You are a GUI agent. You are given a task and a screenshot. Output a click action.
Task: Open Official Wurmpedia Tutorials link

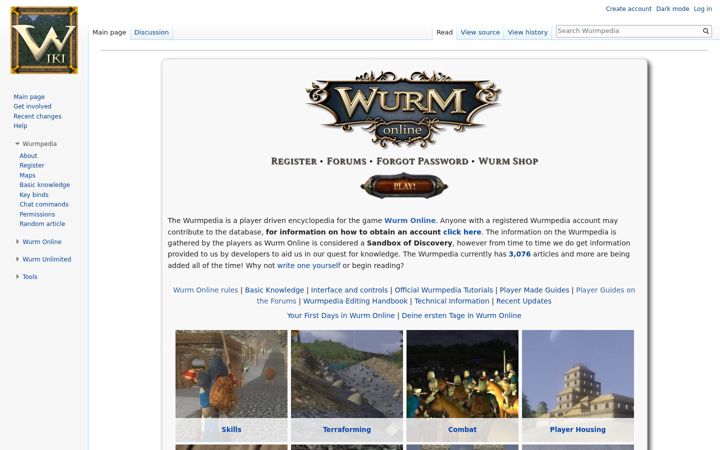444,290
